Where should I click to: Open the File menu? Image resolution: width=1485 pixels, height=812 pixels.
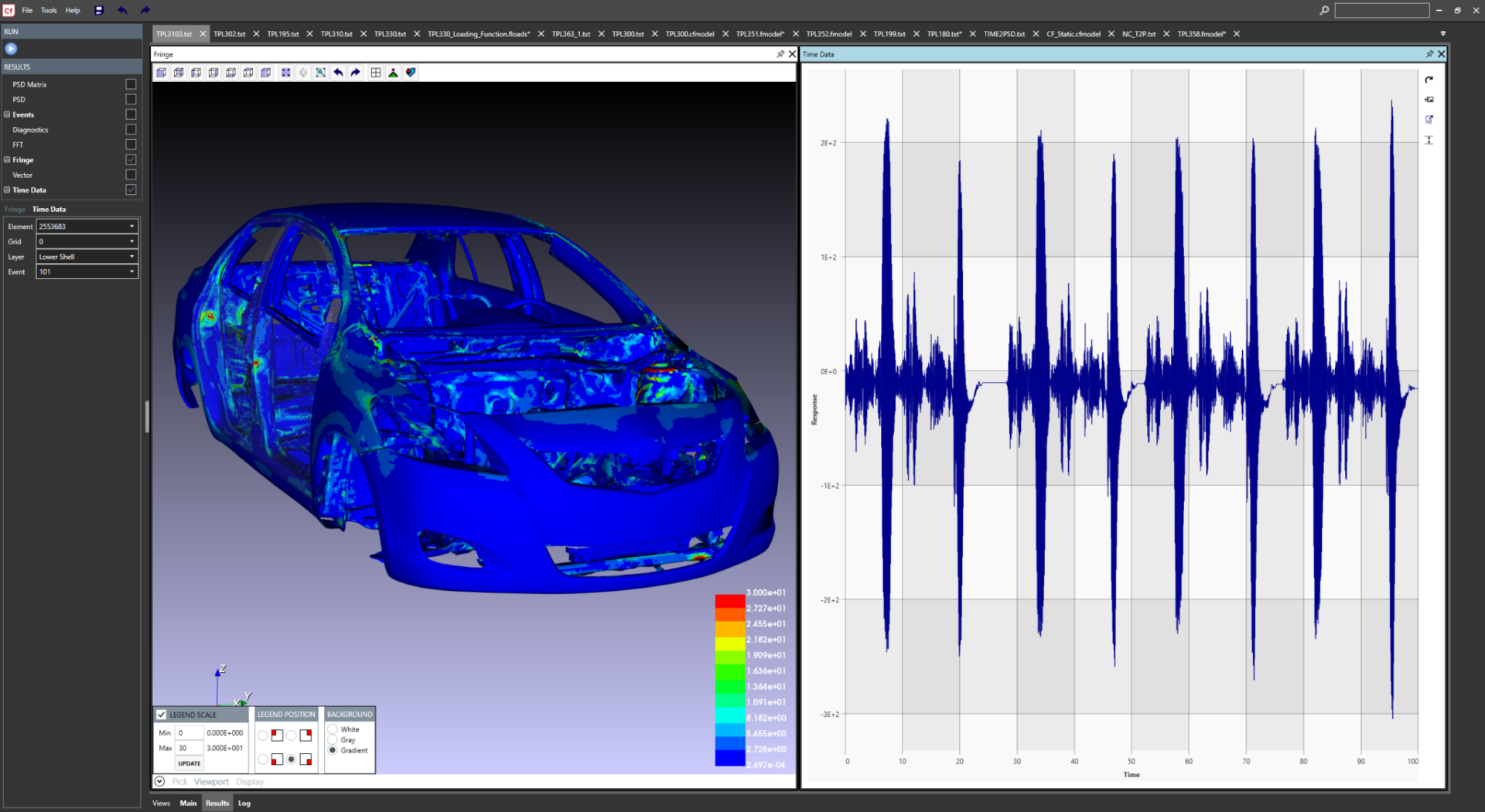[27, 10]
